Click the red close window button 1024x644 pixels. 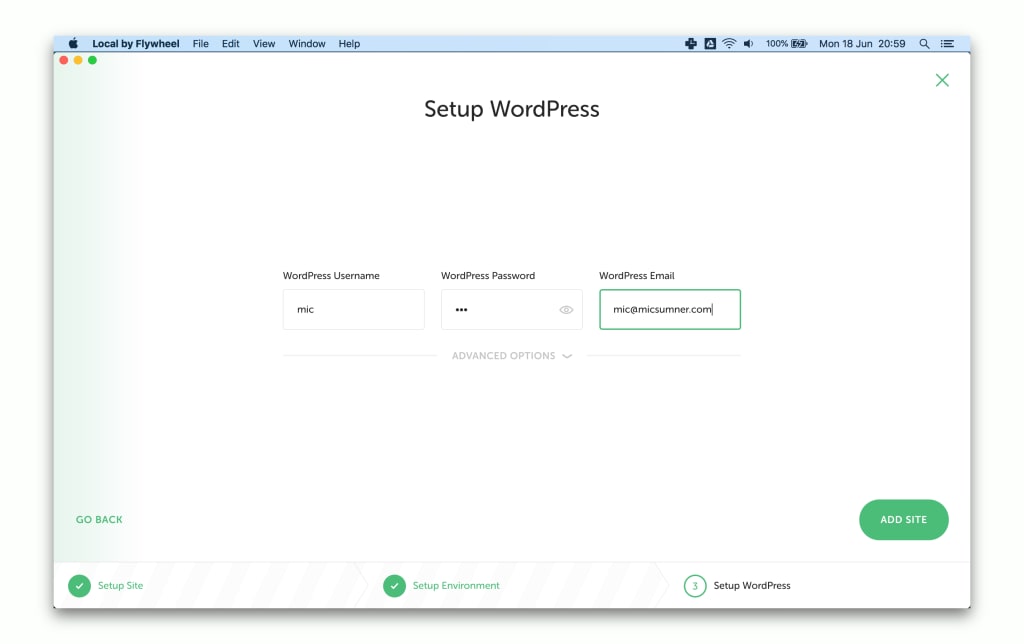point(64,60)
